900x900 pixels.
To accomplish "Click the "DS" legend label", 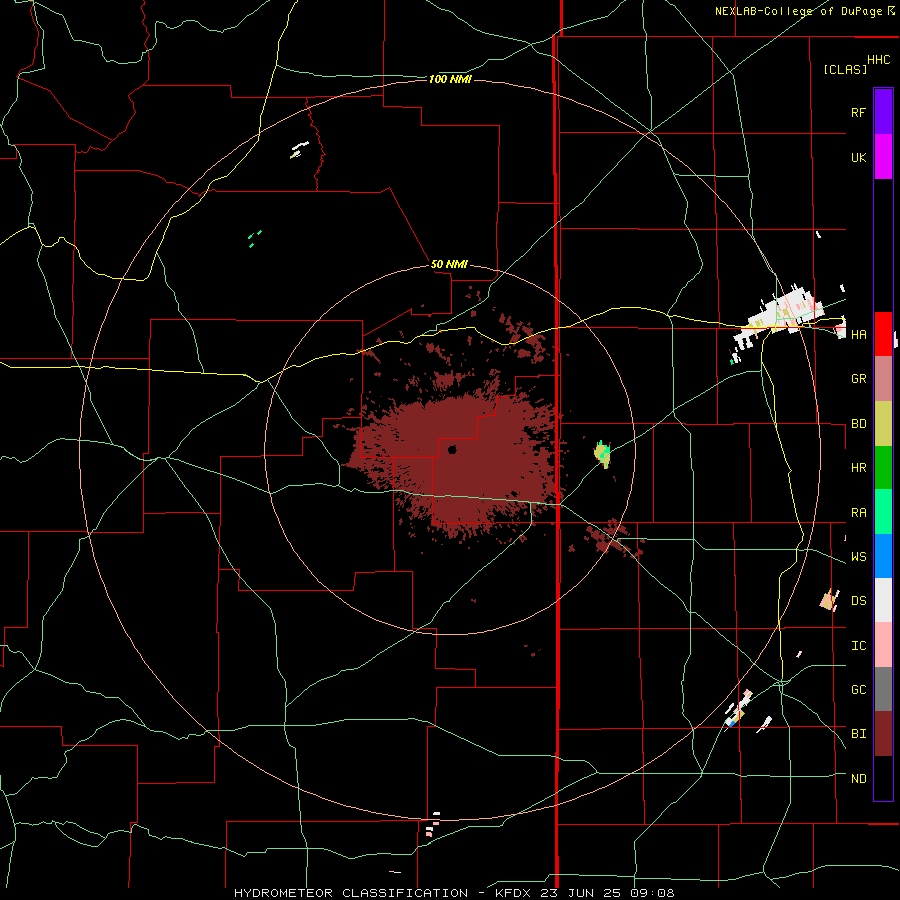I will coord(858,600).
